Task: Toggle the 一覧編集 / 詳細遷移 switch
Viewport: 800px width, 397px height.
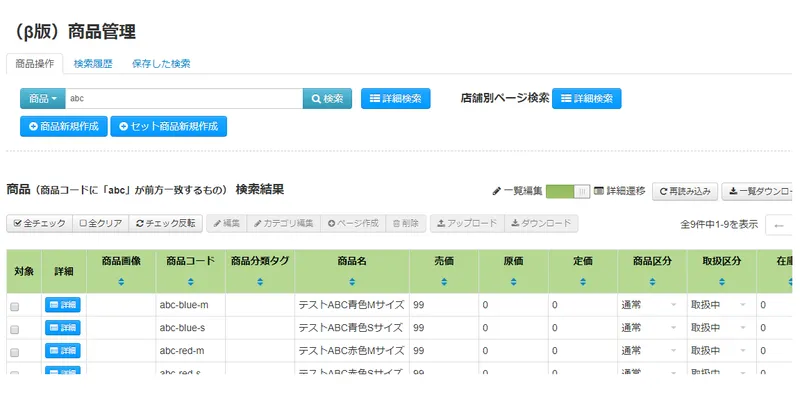Action: click(x=568, y=191)
